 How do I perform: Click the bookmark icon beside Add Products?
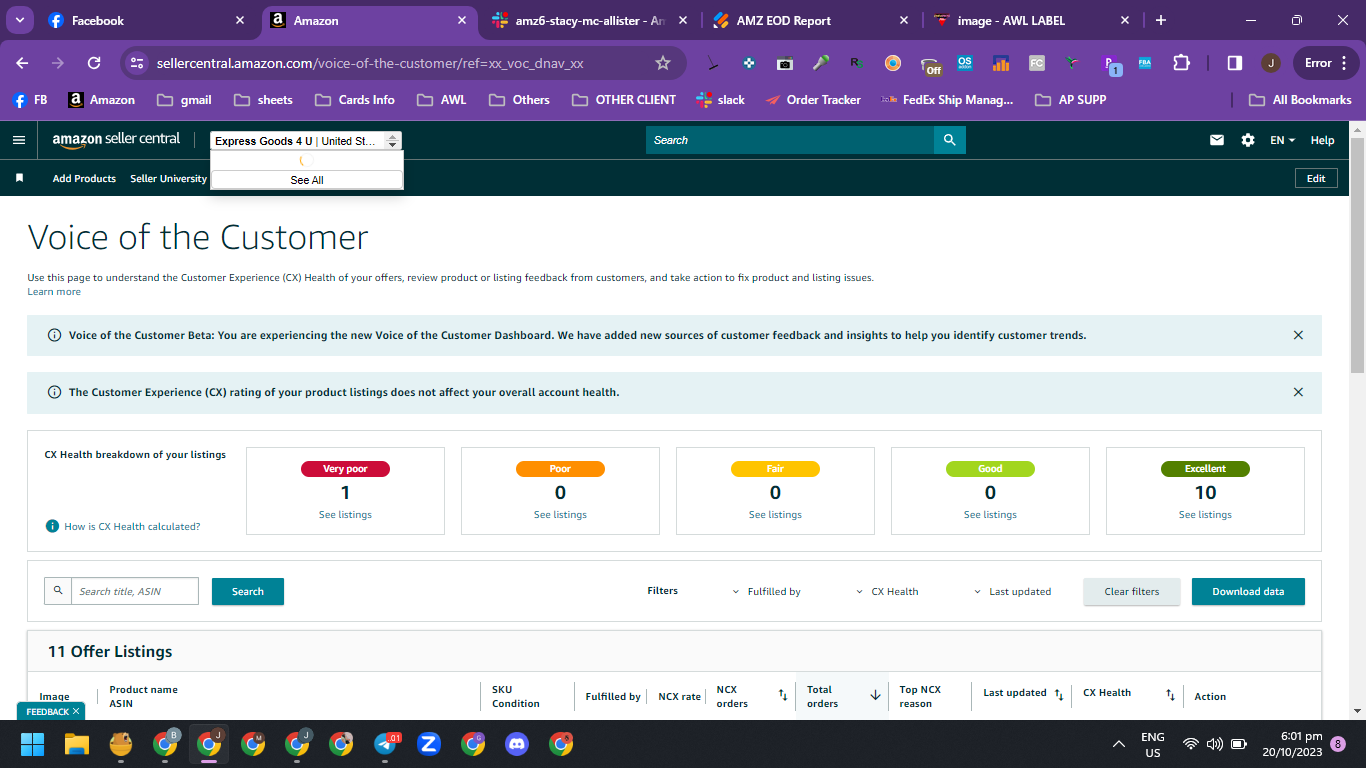coord(19,178)
